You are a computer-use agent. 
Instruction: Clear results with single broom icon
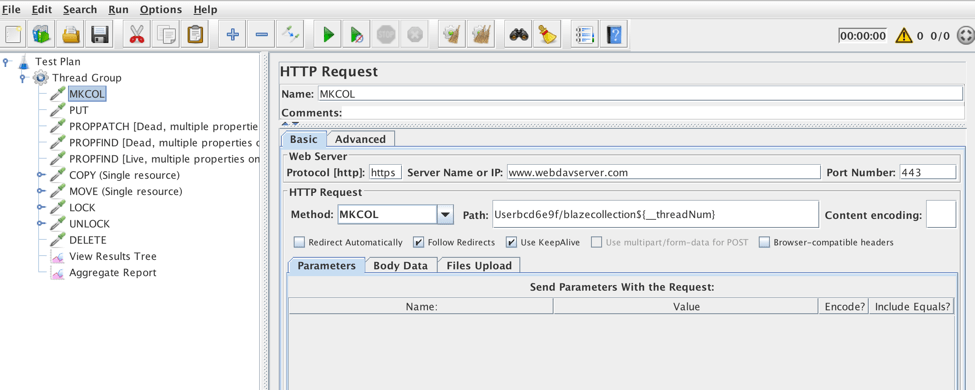pos(451,34)
